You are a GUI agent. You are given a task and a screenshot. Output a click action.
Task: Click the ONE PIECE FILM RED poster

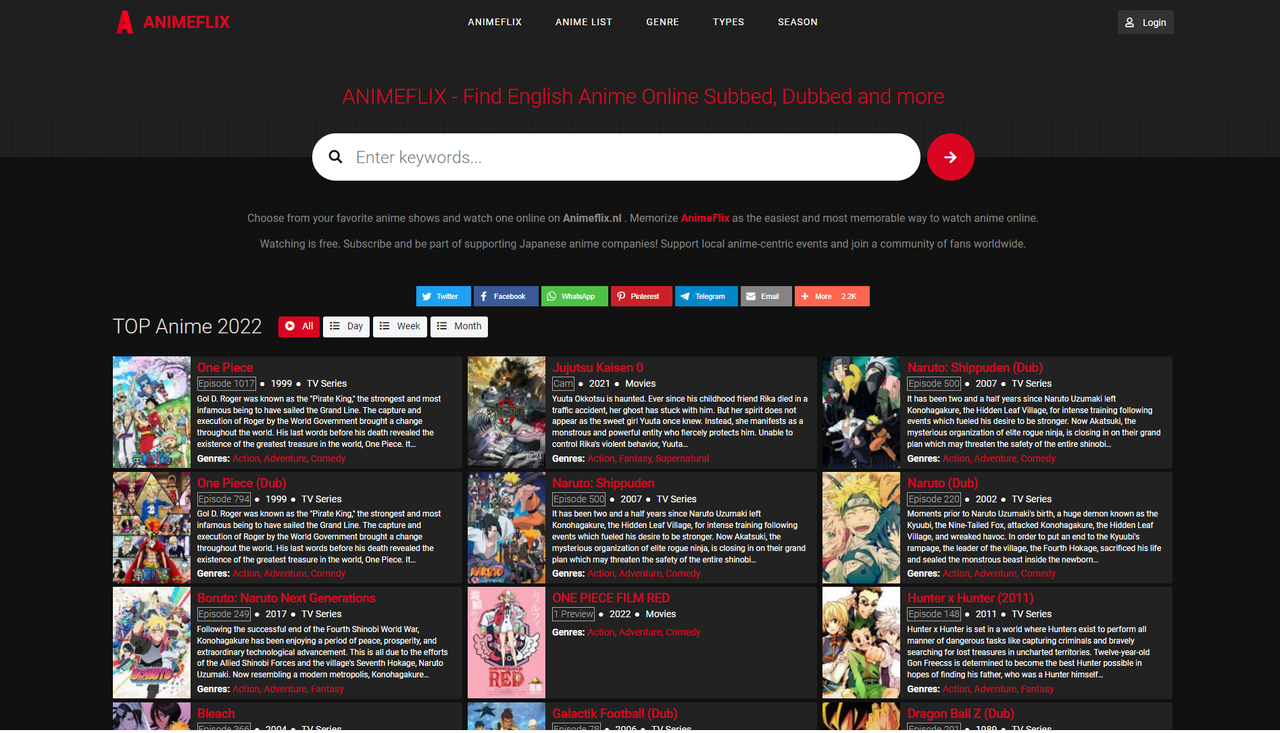click(x=506, y=643)
